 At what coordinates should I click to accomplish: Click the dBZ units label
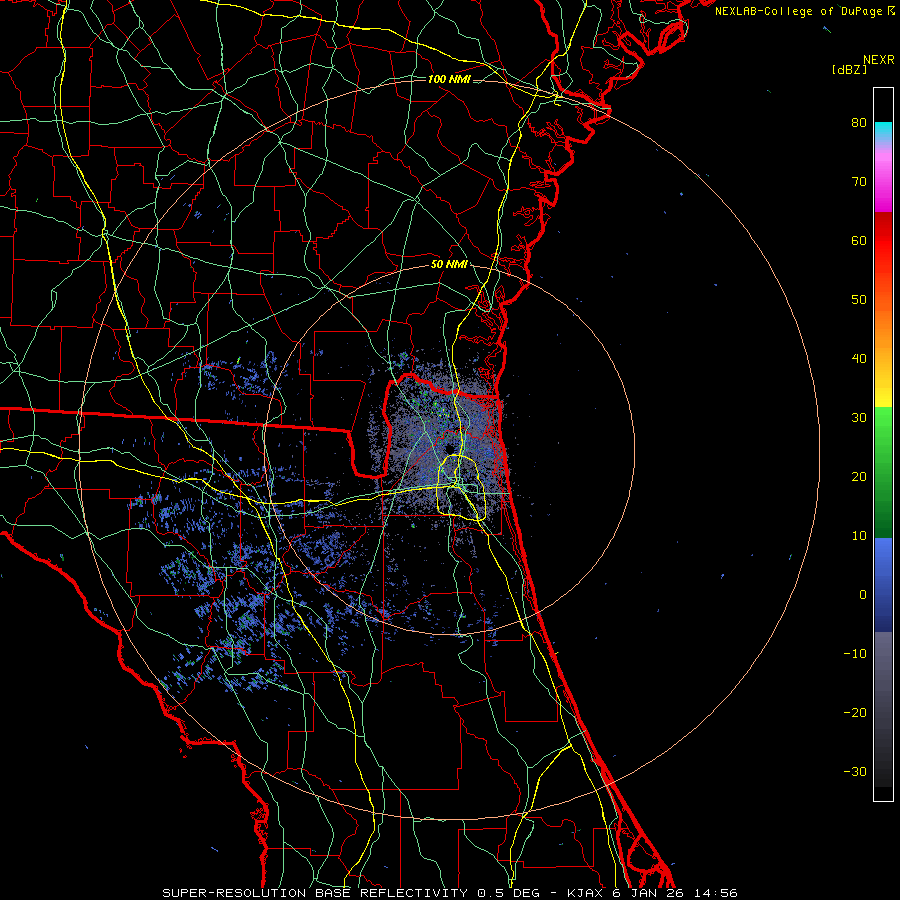(849, 70)
